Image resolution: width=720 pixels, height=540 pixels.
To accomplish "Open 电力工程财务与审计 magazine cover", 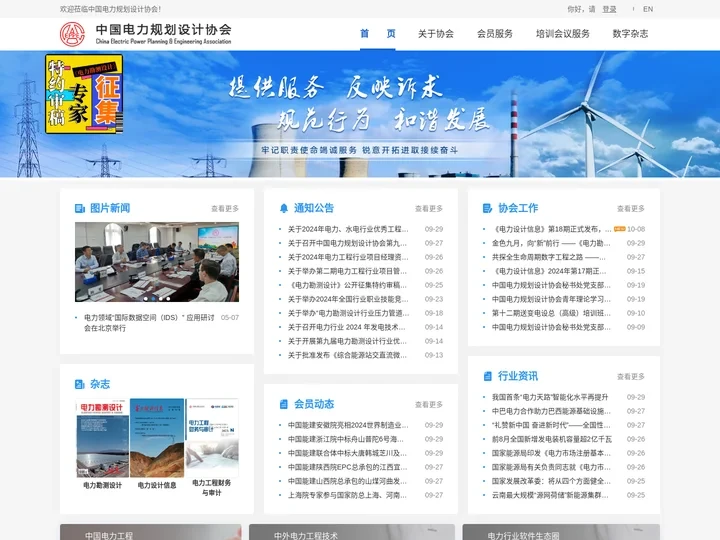I will click(212, 437).
